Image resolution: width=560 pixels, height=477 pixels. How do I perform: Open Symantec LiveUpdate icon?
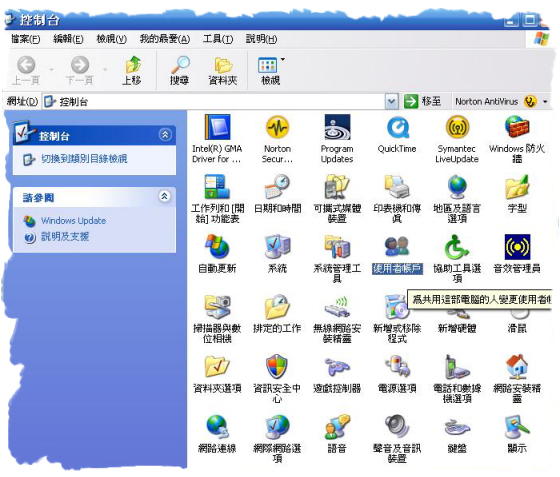[x=457, y=127]
